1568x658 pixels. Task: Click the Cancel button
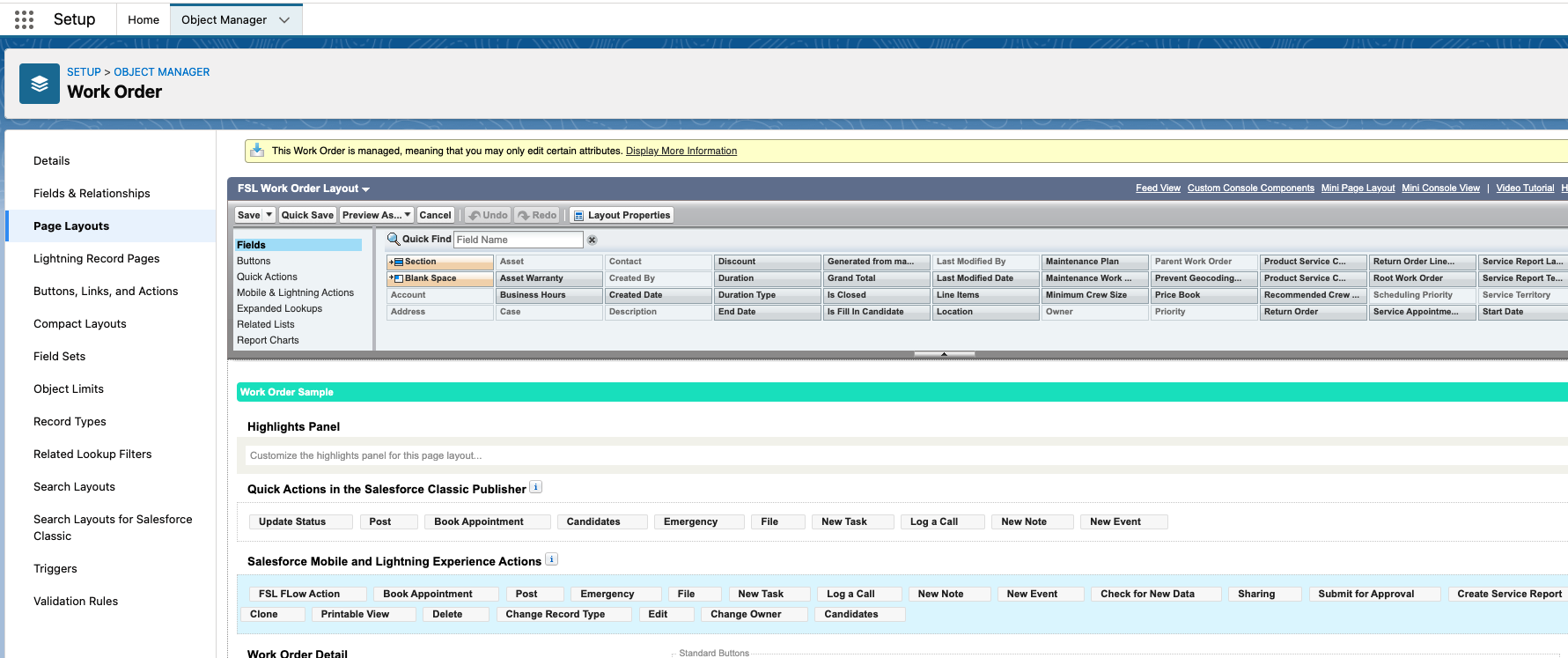[435, 215]
